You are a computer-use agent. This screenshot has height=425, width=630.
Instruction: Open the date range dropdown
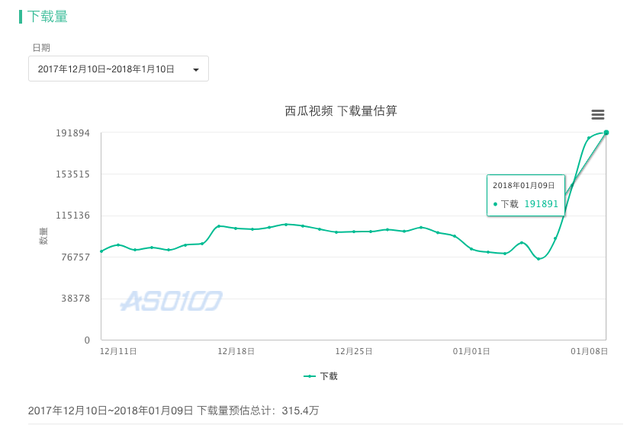click(x=118, y=69)
